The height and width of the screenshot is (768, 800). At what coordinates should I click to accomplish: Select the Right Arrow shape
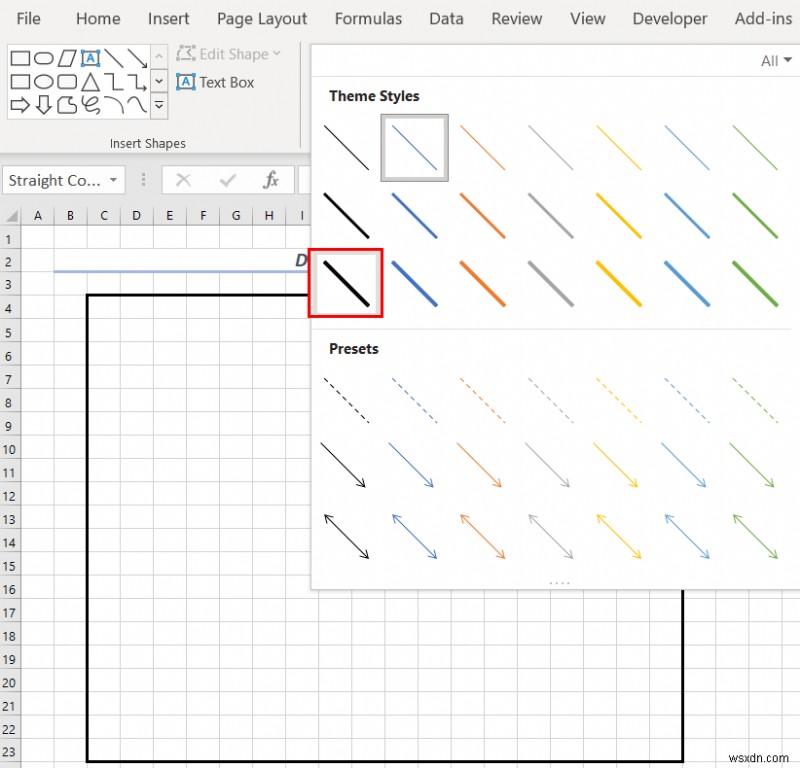click(x=19, y=104)
